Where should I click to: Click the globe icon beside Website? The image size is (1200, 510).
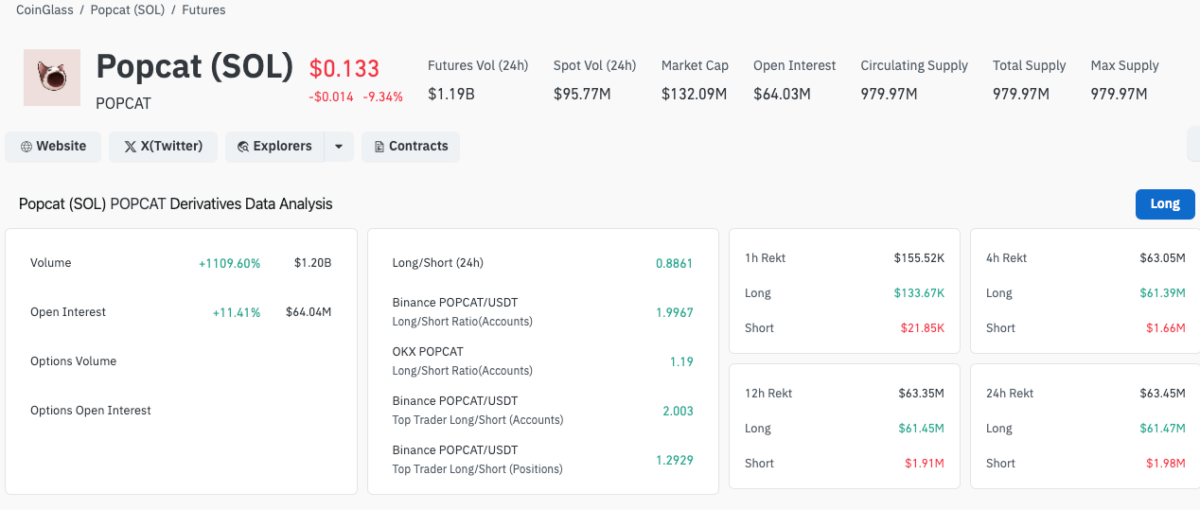pyautogui.click(x=26, y=147)
